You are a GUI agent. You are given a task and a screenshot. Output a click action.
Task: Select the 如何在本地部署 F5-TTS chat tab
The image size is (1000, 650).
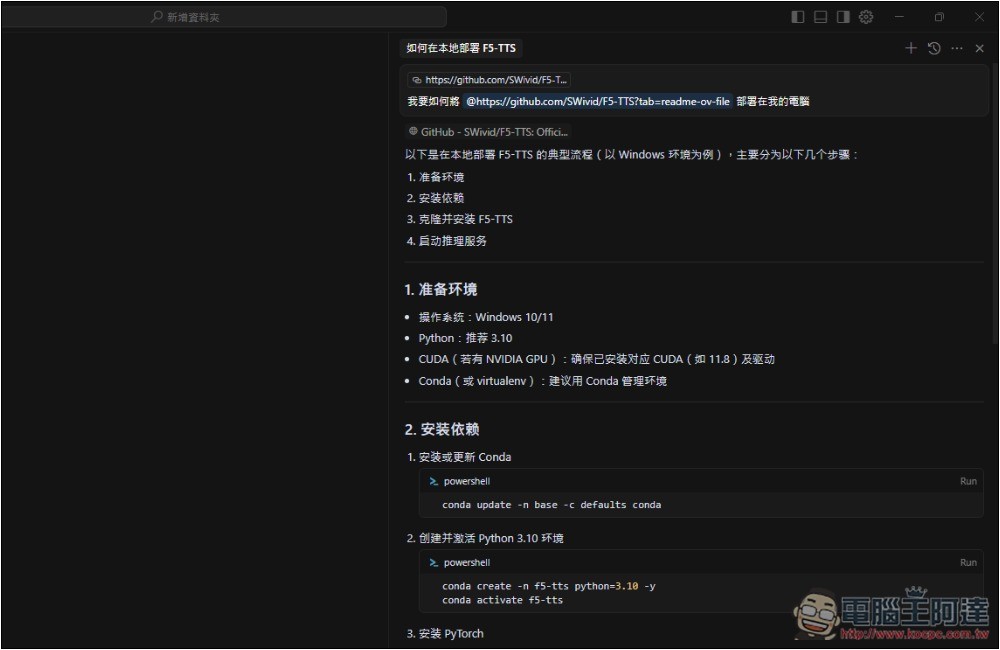coord(461,48)
